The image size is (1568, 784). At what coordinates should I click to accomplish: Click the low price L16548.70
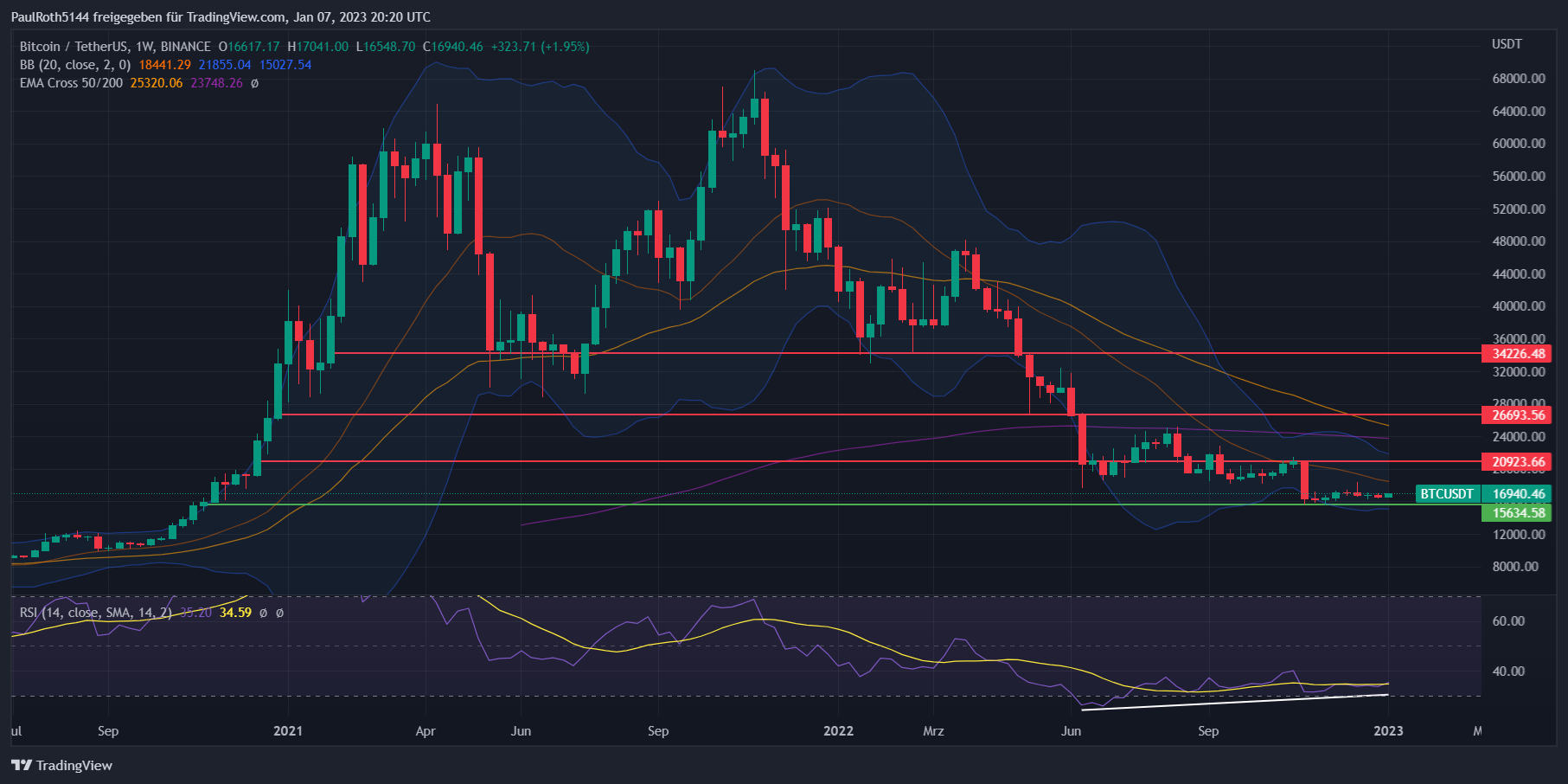(386, 47)
